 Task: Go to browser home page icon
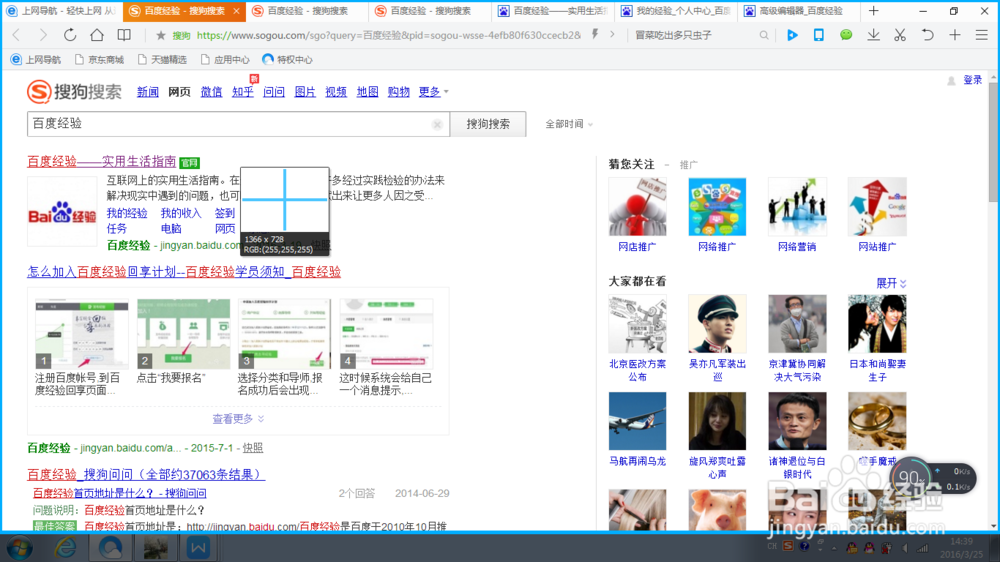pyautogui.click(x=97, y=35)
